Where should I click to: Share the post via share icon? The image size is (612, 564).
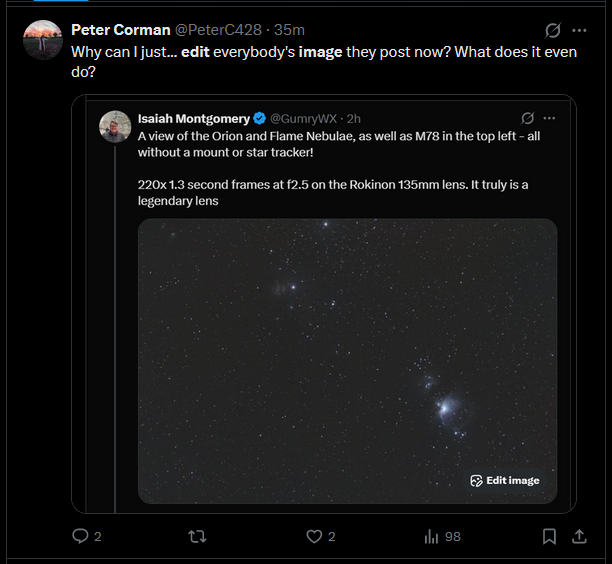pyautogui.click(x=579, y=536)
